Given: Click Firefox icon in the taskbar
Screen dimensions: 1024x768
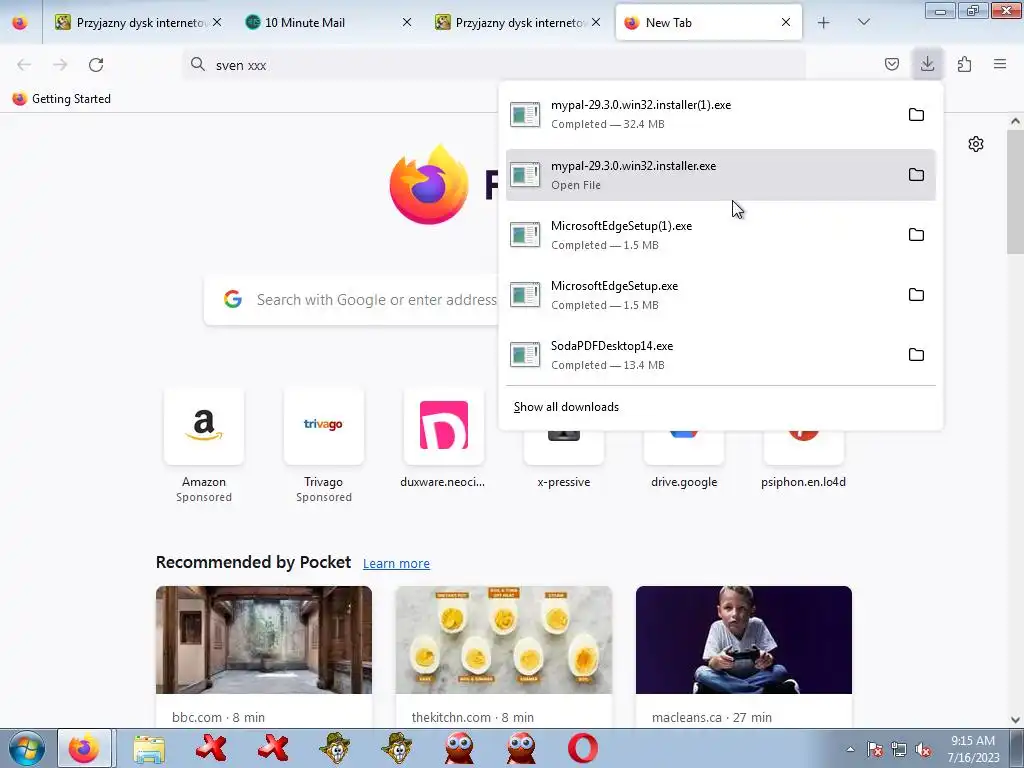Looking at the screenshot, I should pyautogui.click(x=85, y=748).
